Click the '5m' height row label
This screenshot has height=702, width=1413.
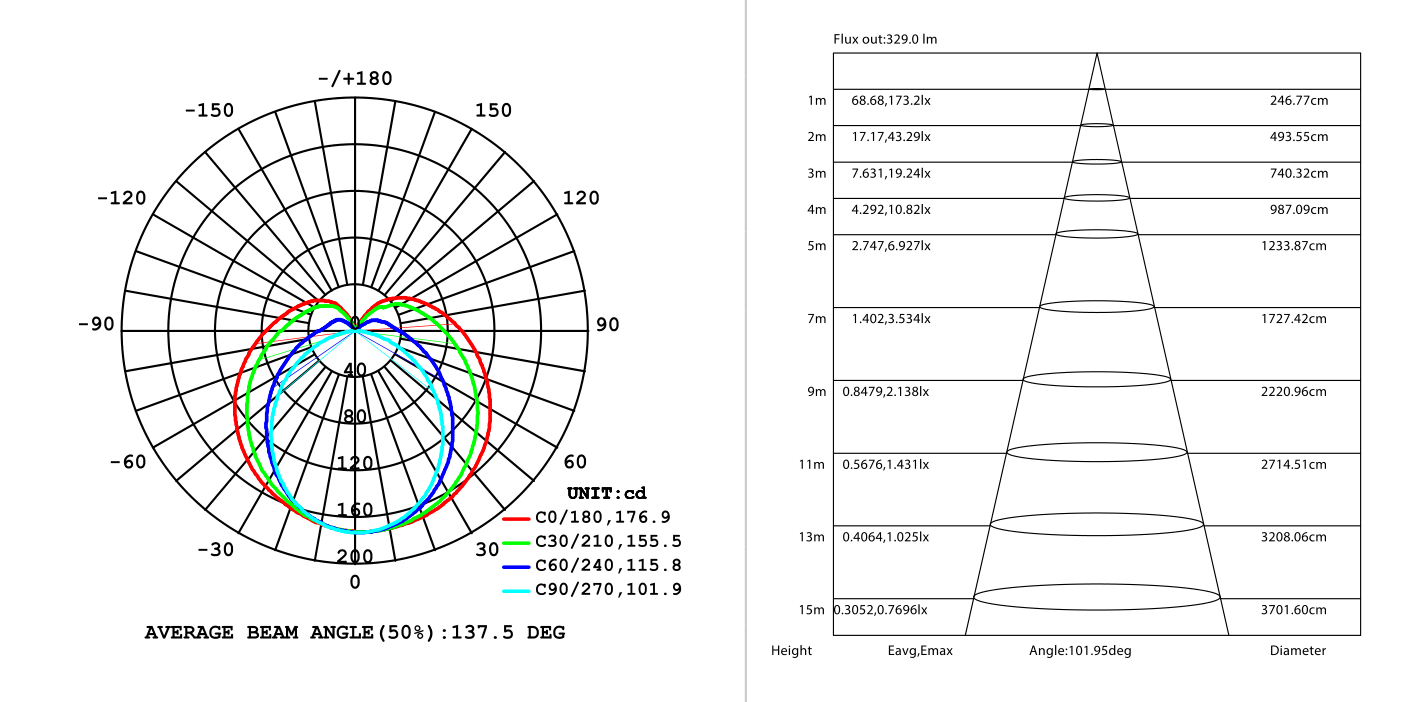(817, 246)
